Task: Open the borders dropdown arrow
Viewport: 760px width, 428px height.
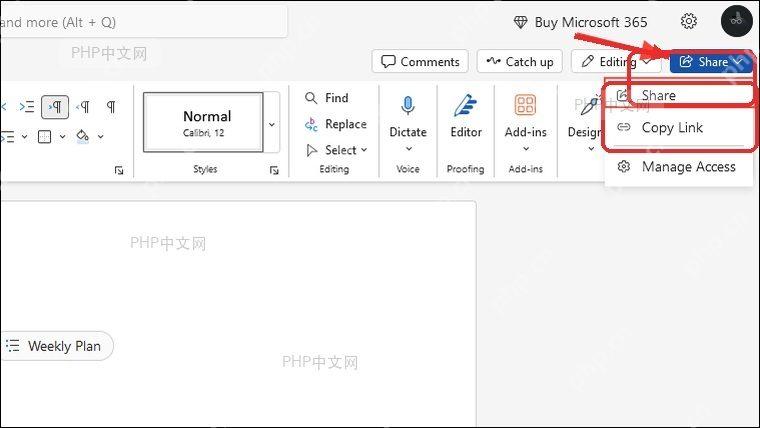Action: click(63, 137)
